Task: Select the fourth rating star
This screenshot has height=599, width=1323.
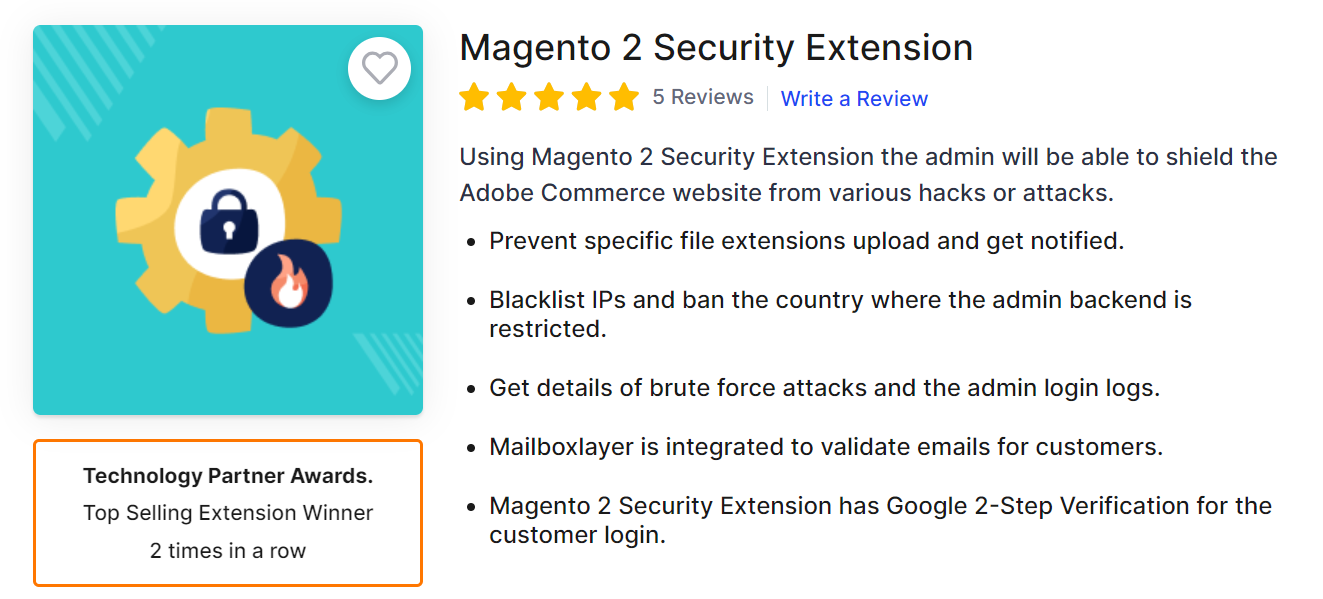Action: point(587,97)
